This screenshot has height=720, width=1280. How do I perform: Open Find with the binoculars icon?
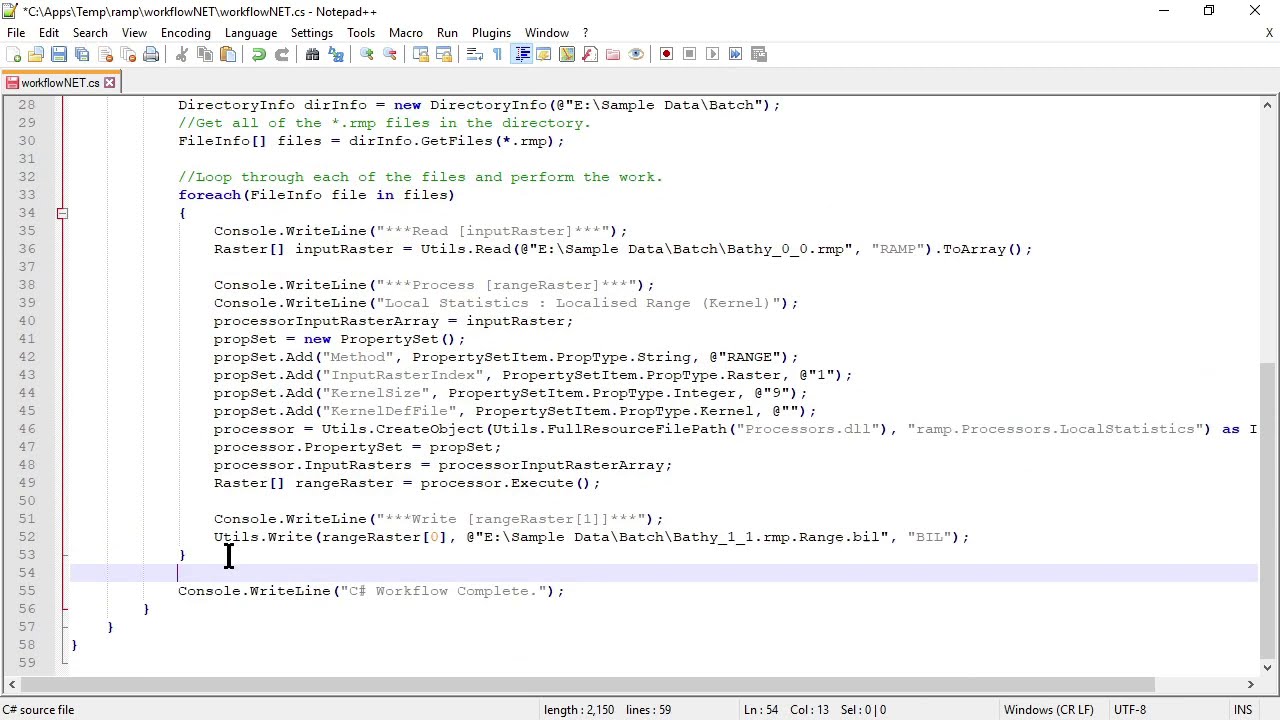coord(313,54)
